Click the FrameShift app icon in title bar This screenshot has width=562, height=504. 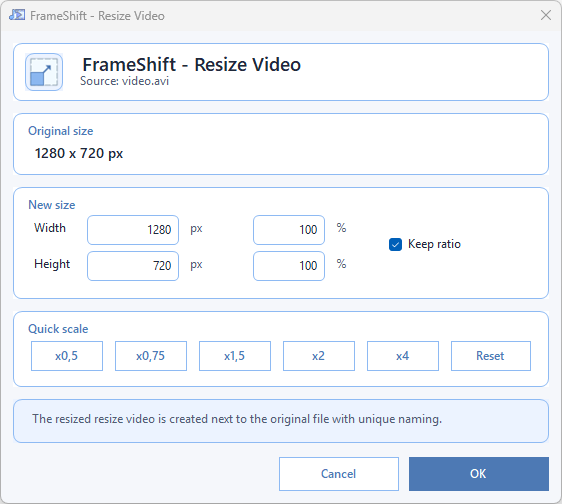pyautogui.click(x=17, y=15)
